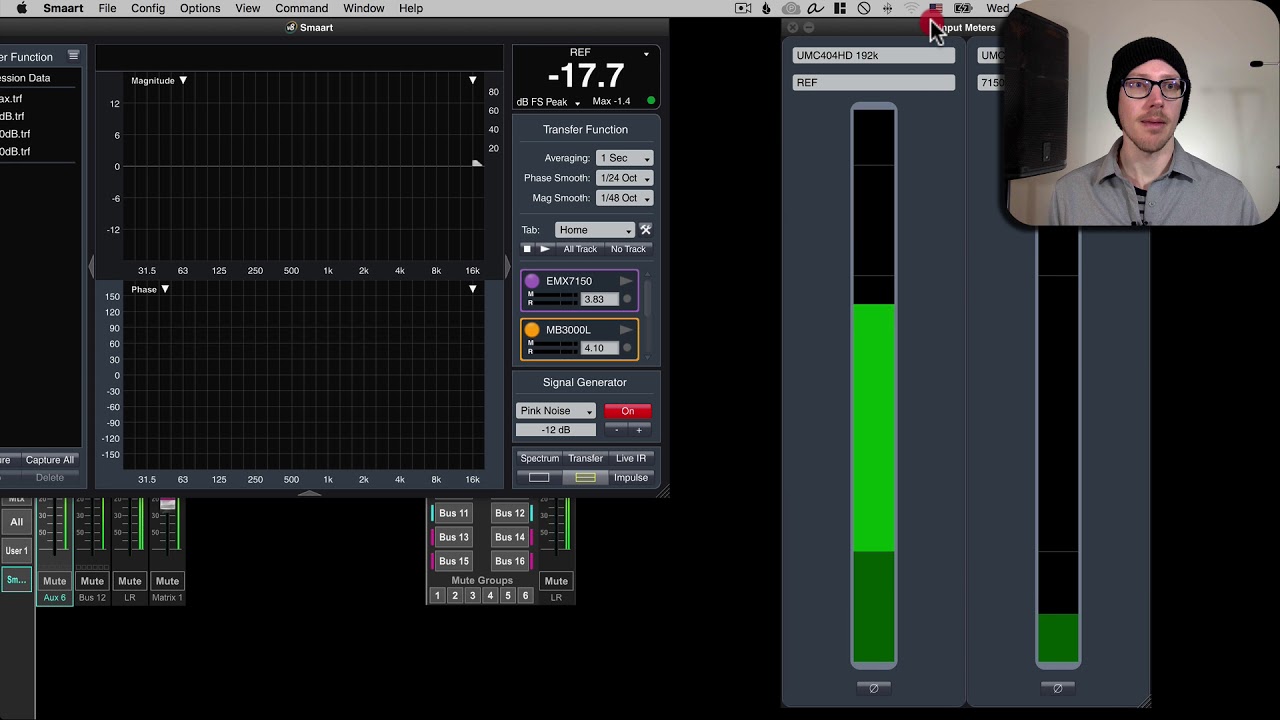Click the Capture All button
This screenshot has height=720, width=1280.
(50, 460)
